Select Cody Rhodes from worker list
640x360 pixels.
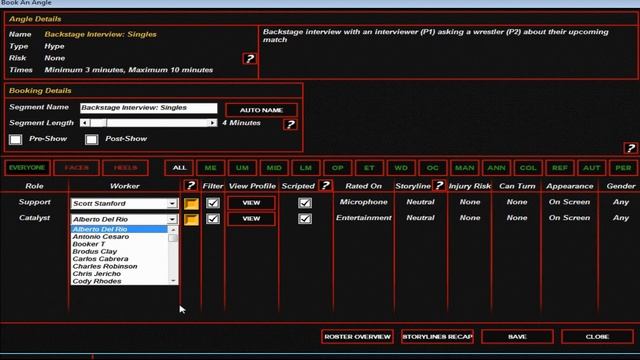(119, 281)
